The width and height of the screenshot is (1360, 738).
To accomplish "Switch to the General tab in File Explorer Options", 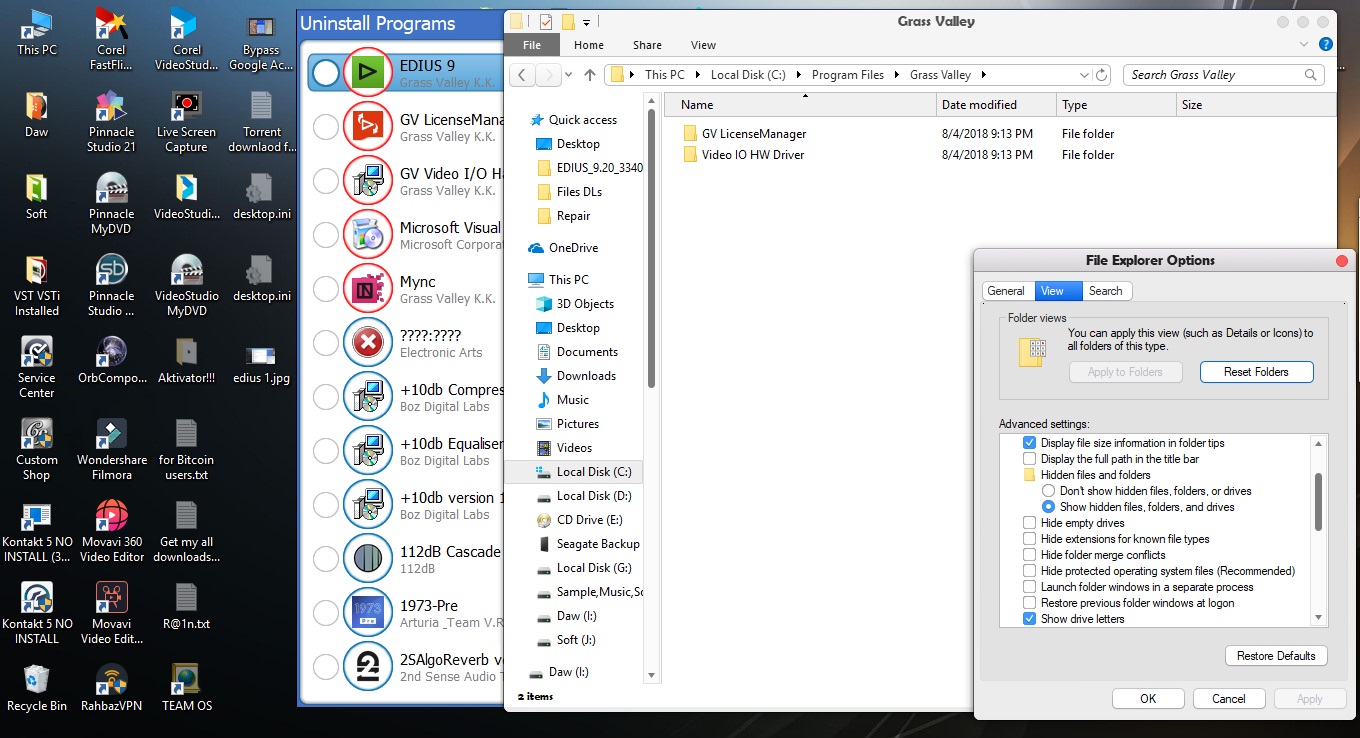I will click(1006, 291).
